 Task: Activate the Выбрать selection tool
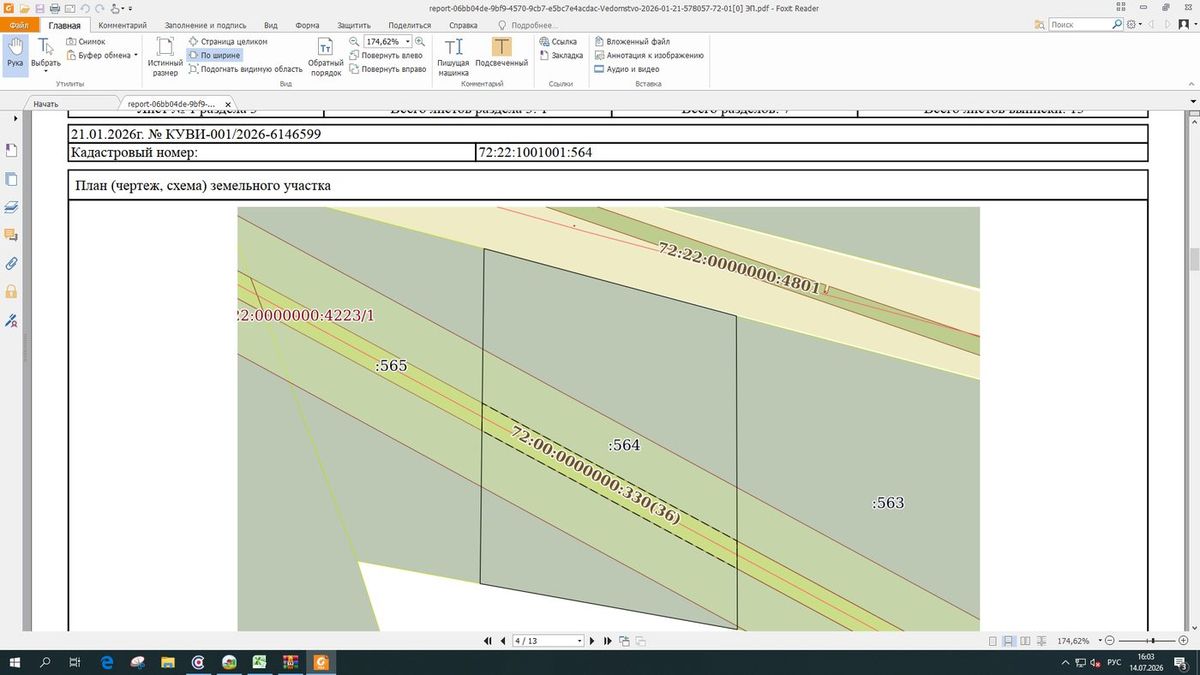tap(45, 54)
